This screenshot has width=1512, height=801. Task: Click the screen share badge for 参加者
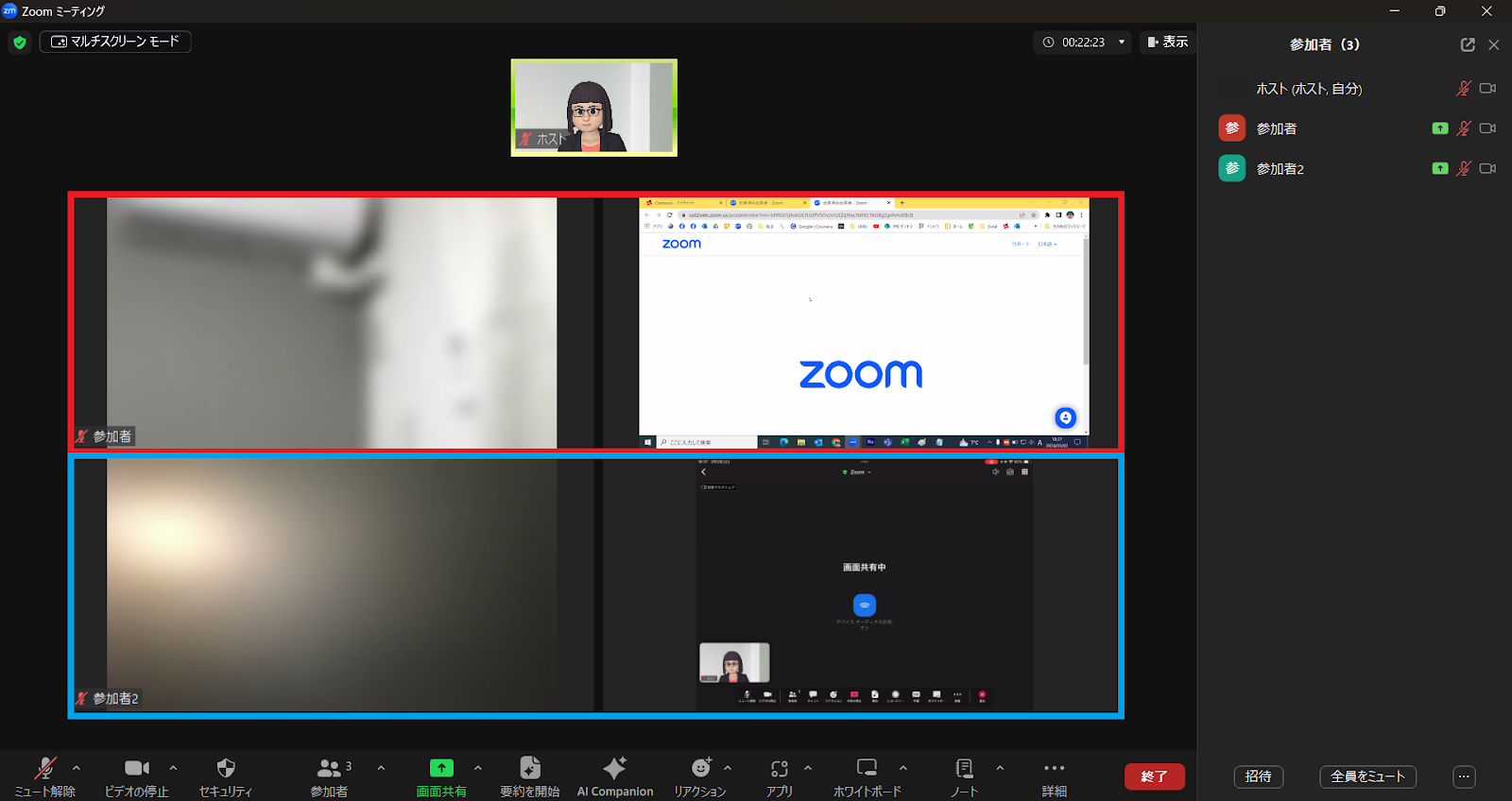1440,128
